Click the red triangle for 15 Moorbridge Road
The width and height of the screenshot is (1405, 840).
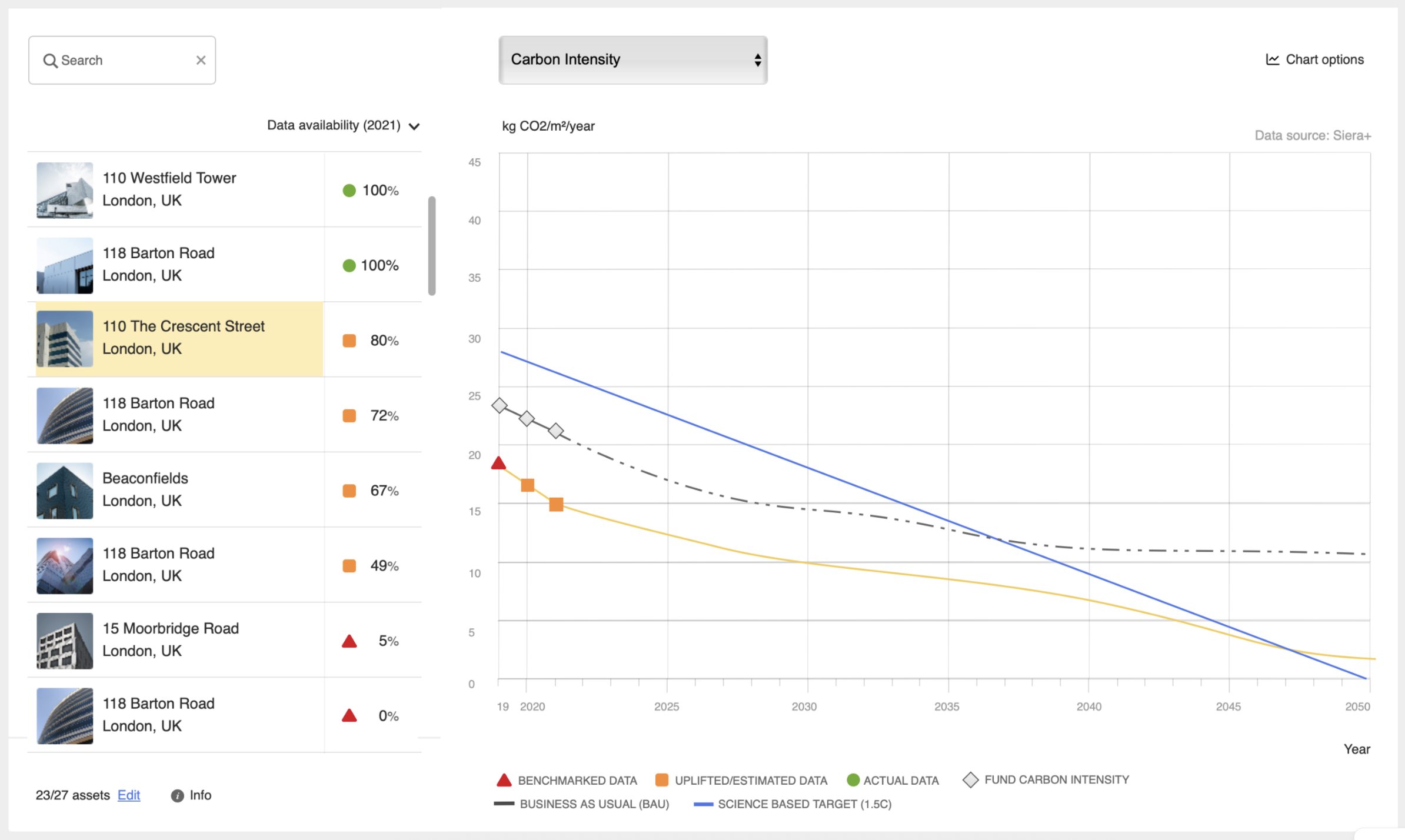point(349,641)
